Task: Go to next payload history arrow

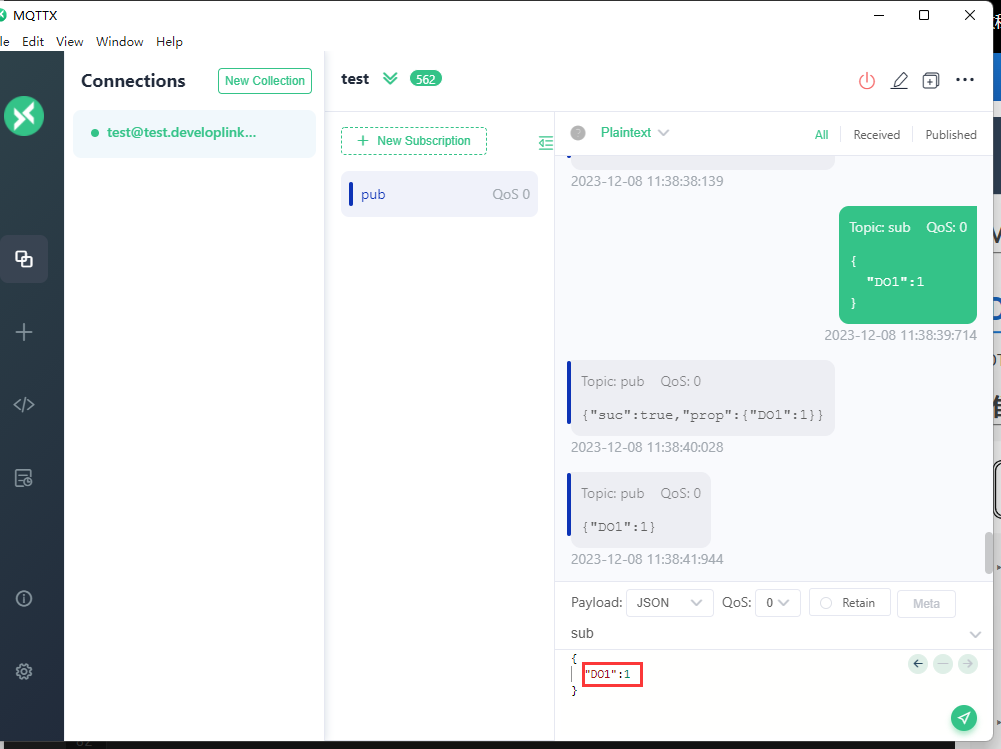Action: pos(968,663)
